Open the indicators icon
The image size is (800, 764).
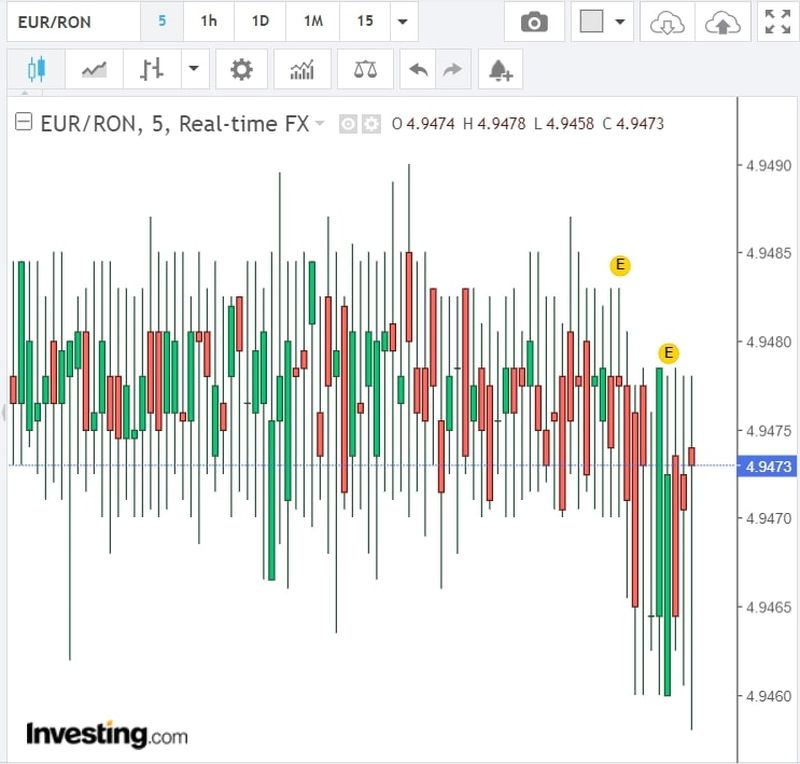click(x=301, y=70)
